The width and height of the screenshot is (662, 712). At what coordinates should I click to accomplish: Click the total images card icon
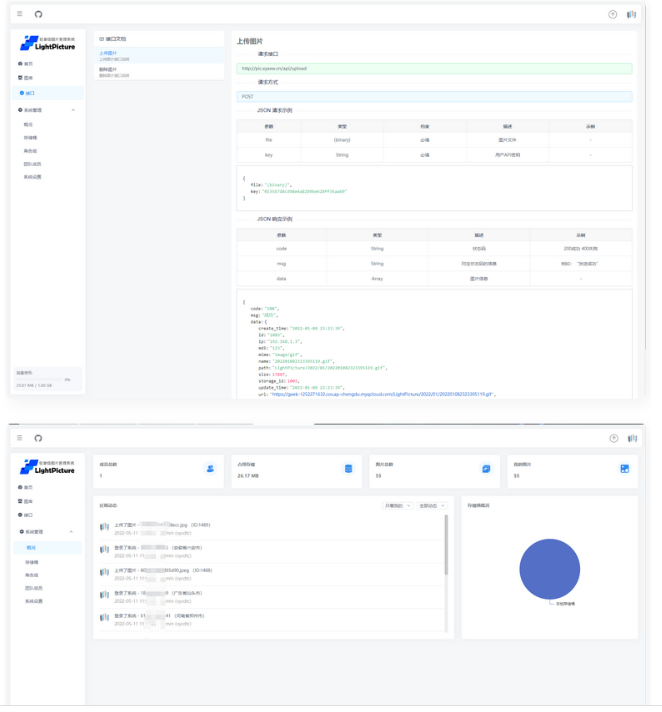click(x=486, y=469)
